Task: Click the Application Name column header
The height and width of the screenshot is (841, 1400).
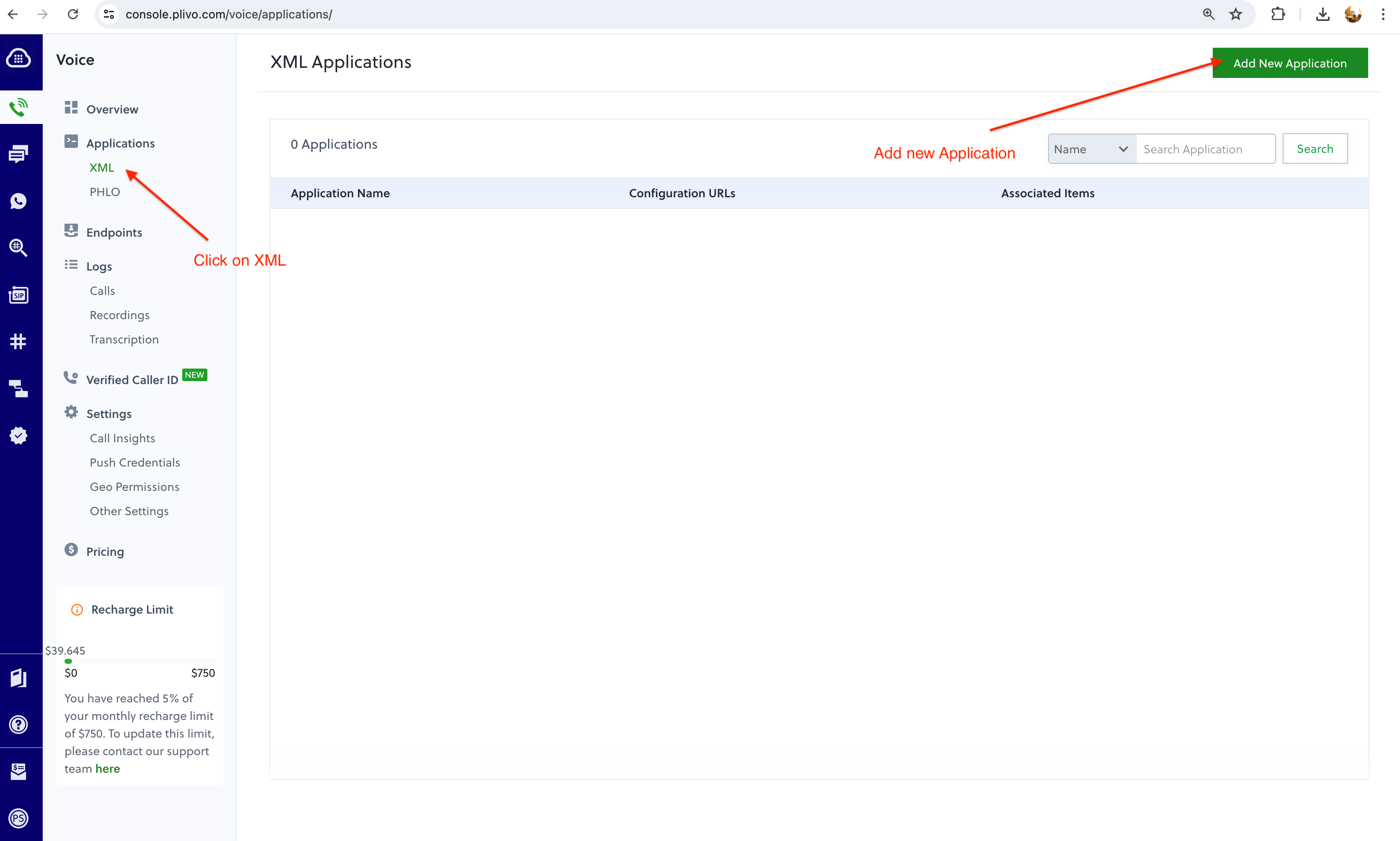Action: tap(340, 193)
